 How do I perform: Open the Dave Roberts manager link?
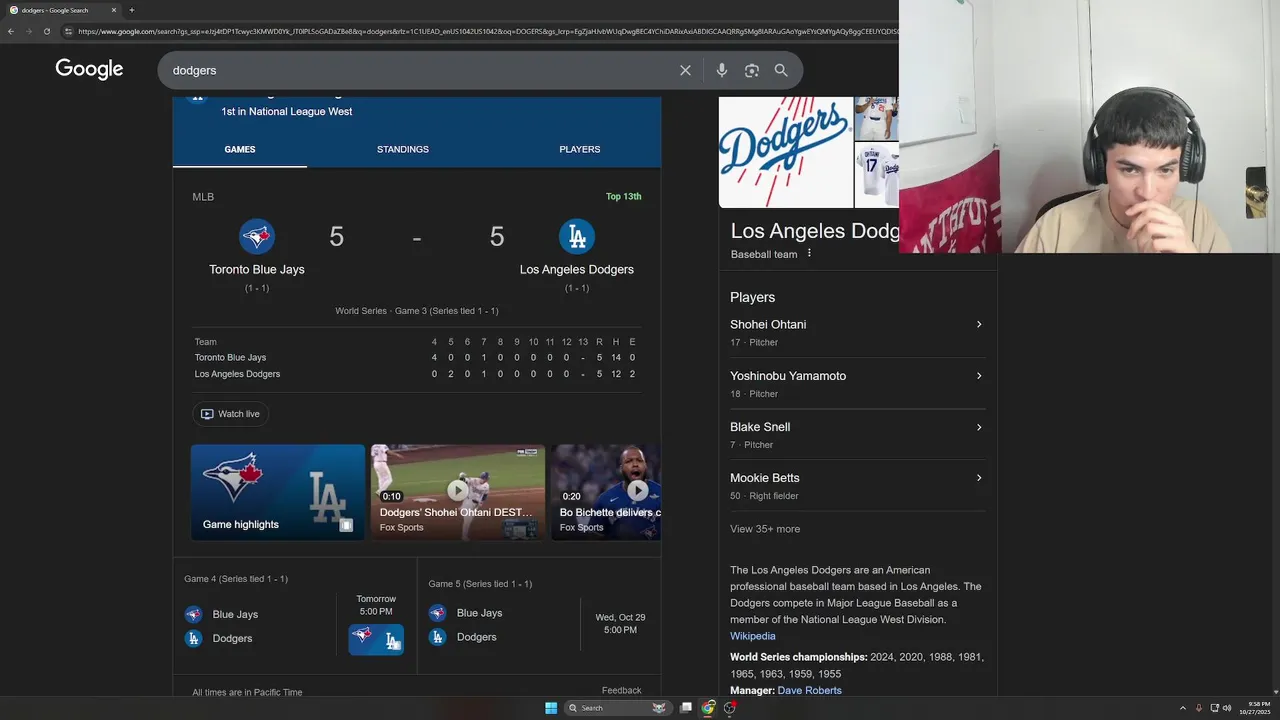point(809,690)
